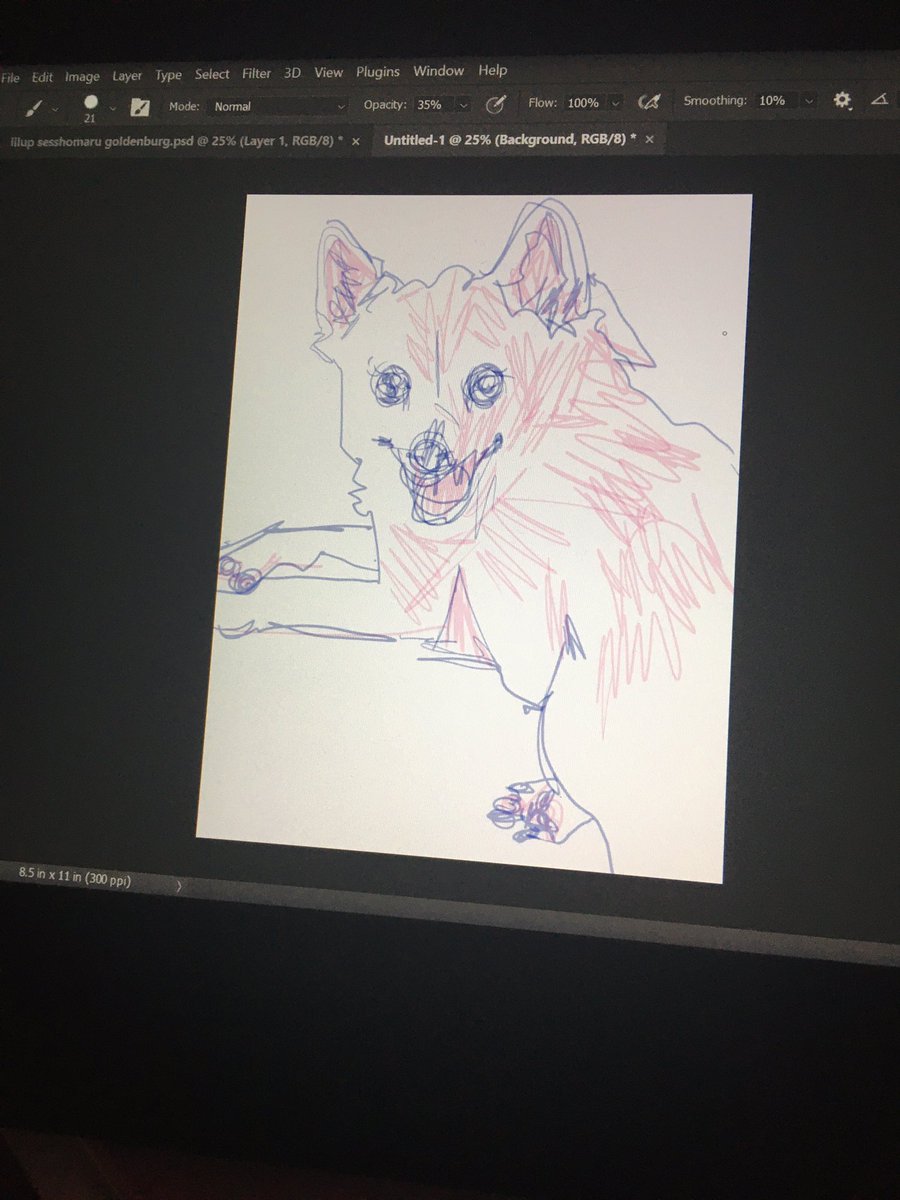The height and width of the screenshot is (1200, 900).
Task: Open the Plugins menu
Action: pyautogui.click(x=378, y=72)
